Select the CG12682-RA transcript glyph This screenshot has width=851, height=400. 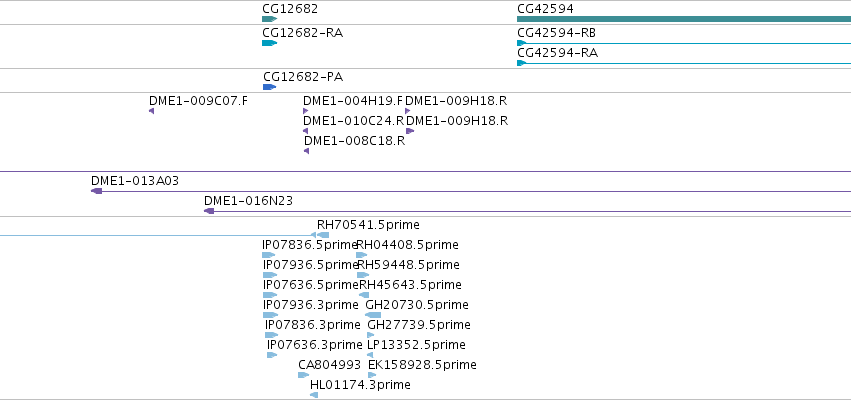[269, 43]
